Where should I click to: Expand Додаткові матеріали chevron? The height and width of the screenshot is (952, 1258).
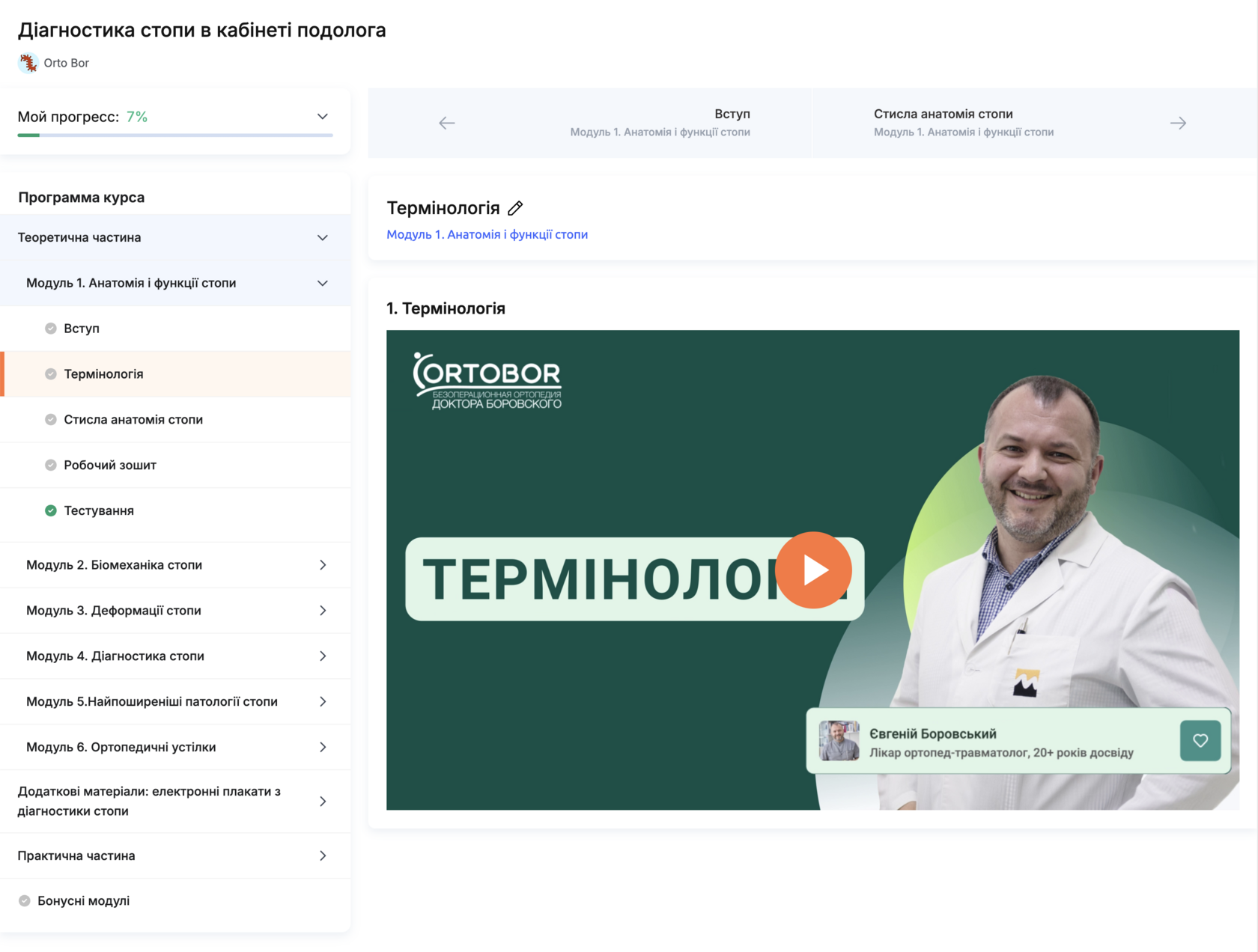[323, 802]
